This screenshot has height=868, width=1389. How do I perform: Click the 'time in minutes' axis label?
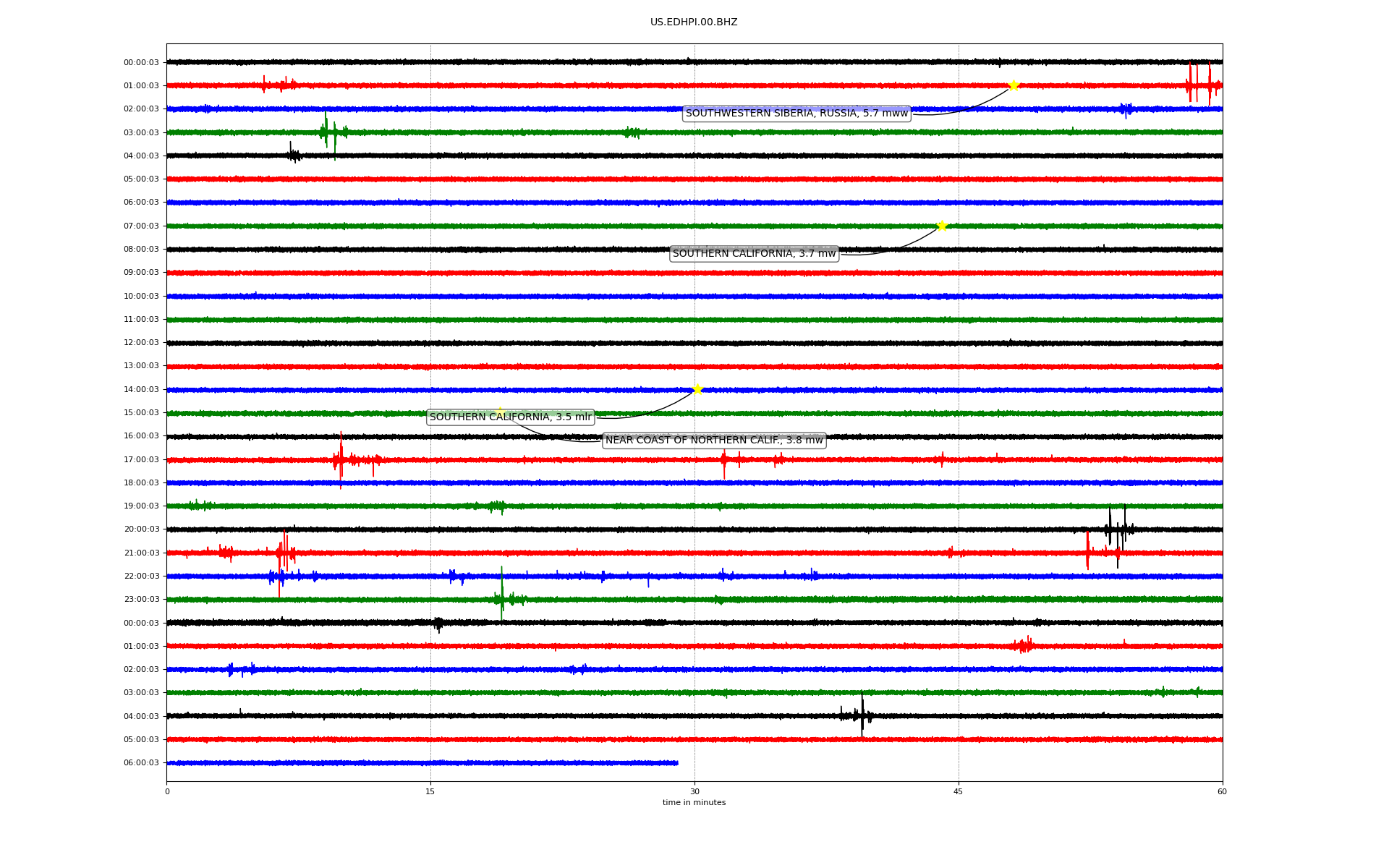pyautogui.click(x=693, y=803)
